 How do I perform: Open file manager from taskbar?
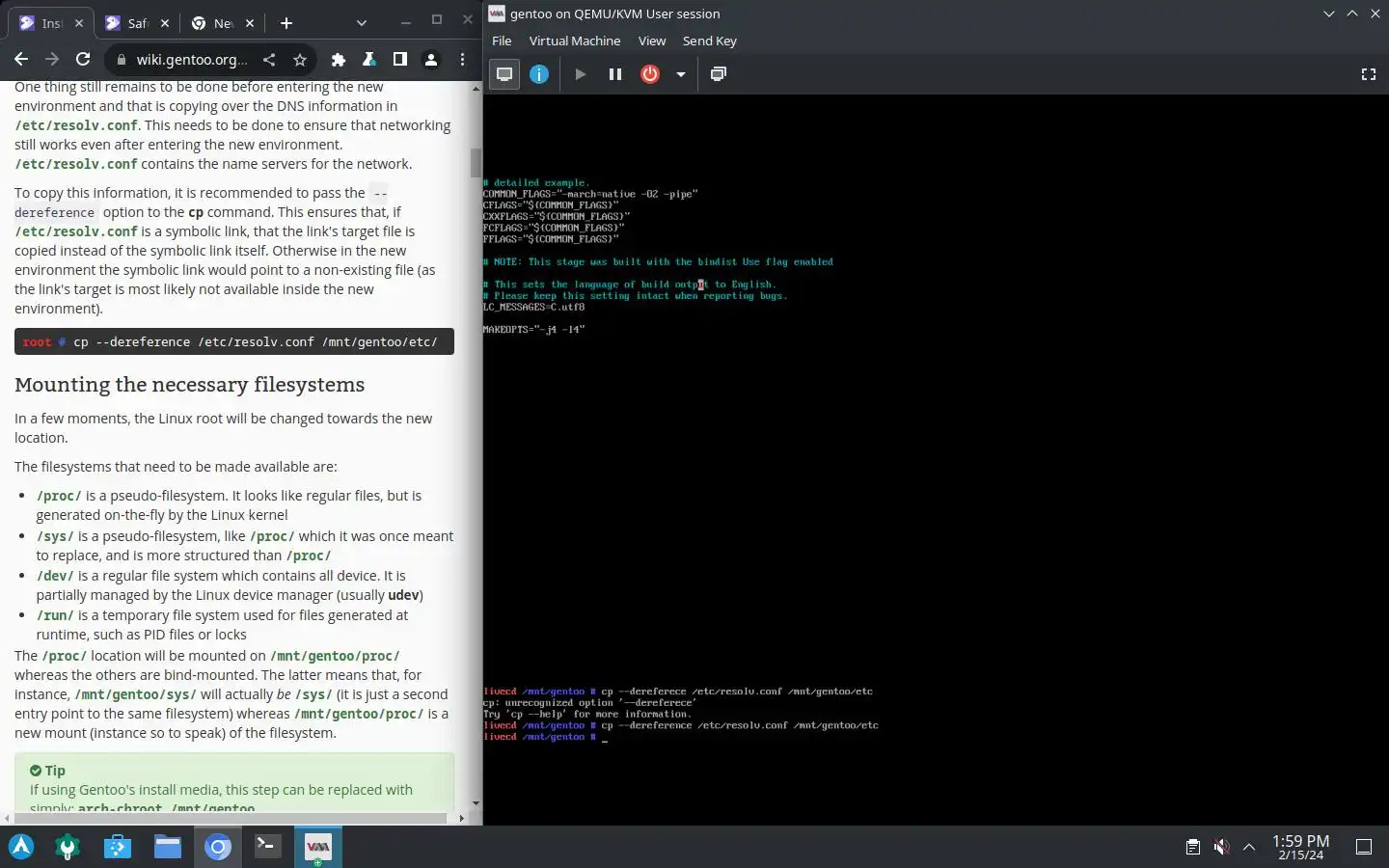click(x=168, y=847)
